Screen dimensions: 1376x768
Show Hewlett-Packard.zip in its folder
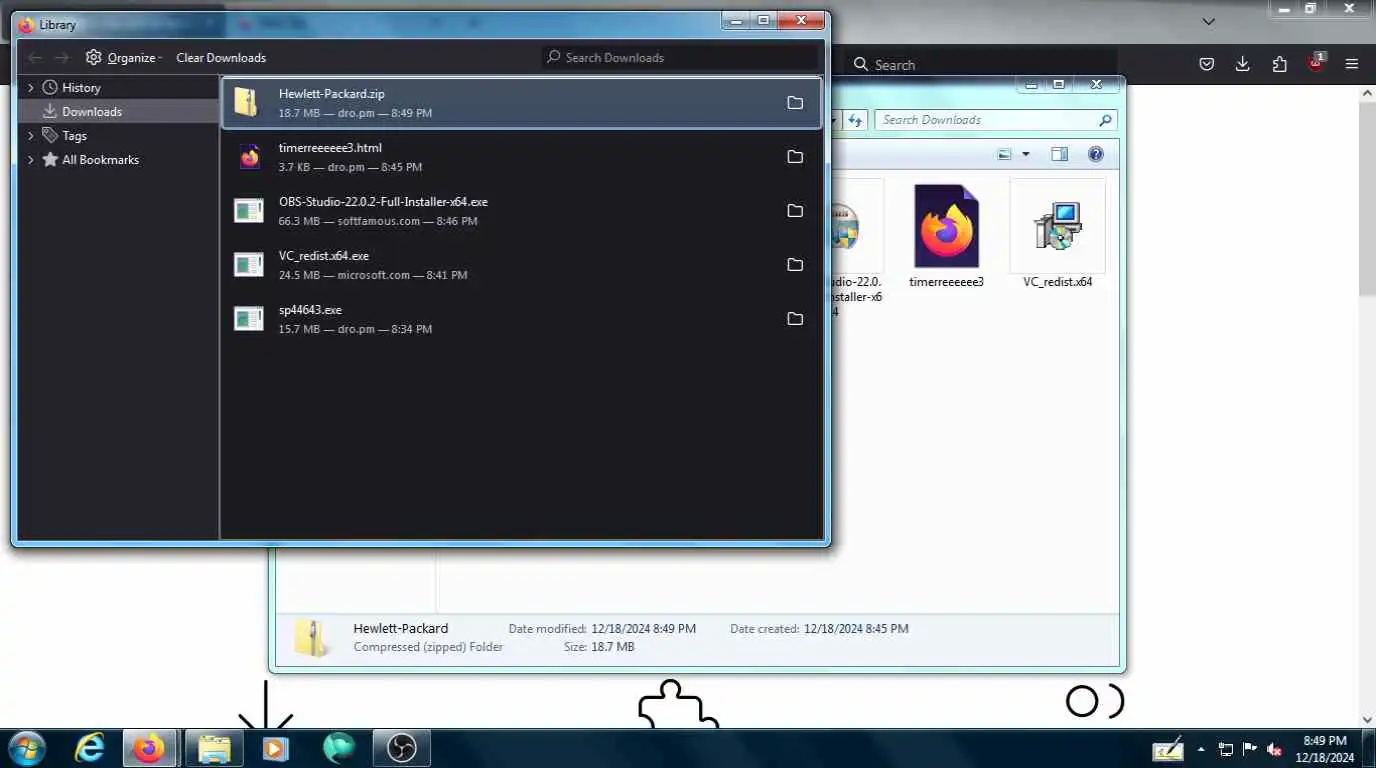click(795, 103)
